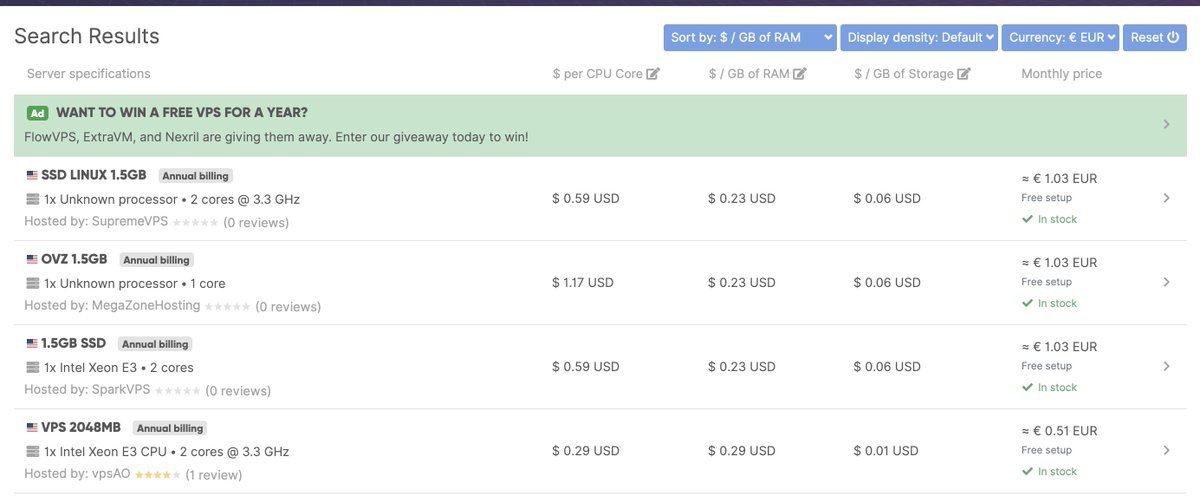Open the Currency EUR dropdown
This screenshot has height=496, width=1200.
[x=1060, y=37]
